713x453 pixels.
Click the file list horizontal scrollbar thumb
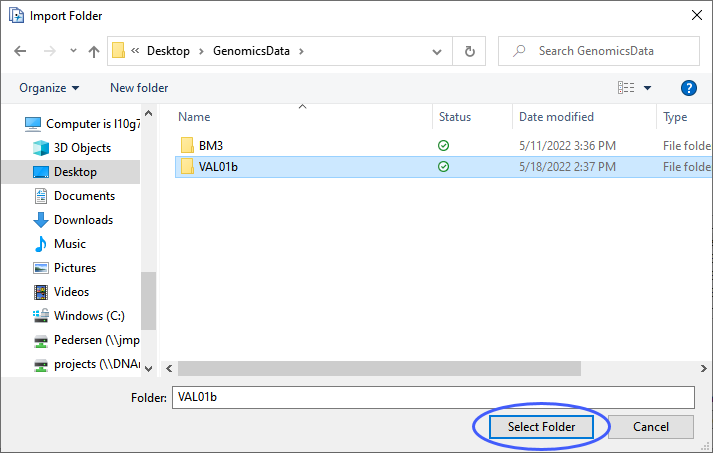pos(379,368)
